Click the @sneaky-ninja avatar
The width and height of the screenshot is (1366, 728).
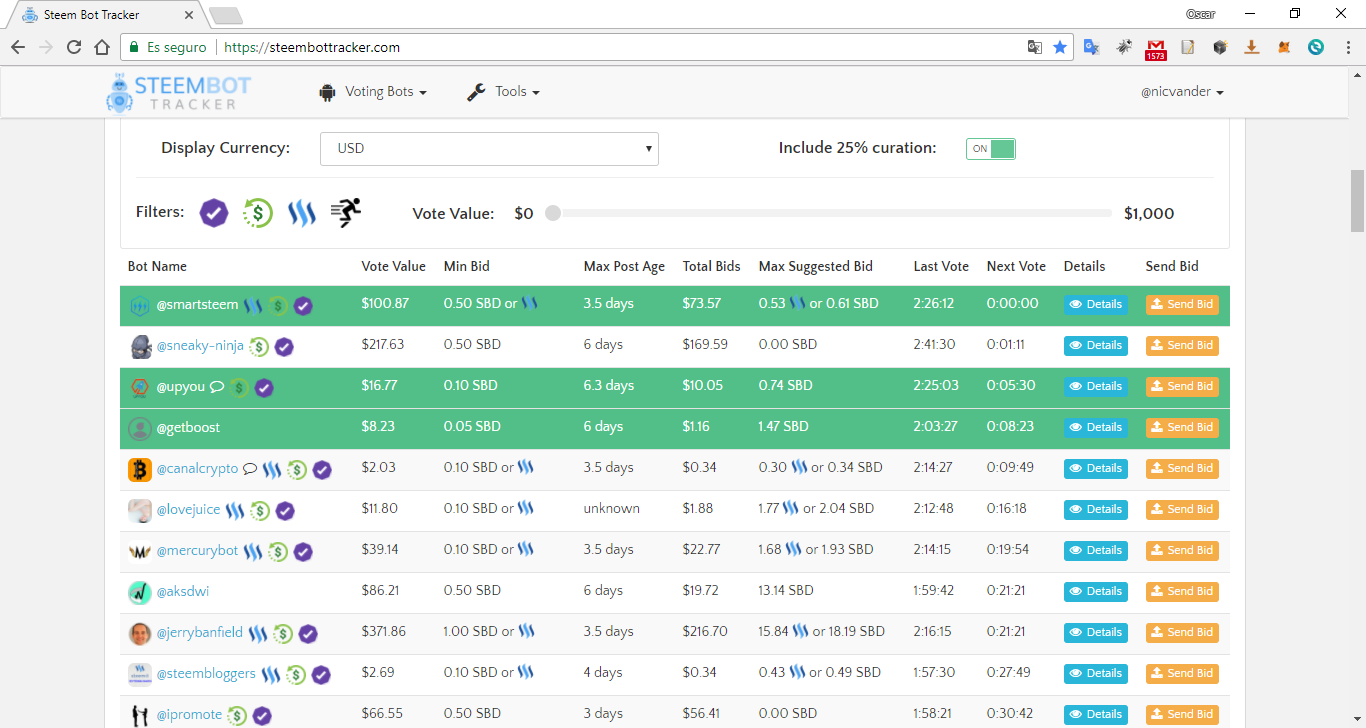tap(140, 345)
